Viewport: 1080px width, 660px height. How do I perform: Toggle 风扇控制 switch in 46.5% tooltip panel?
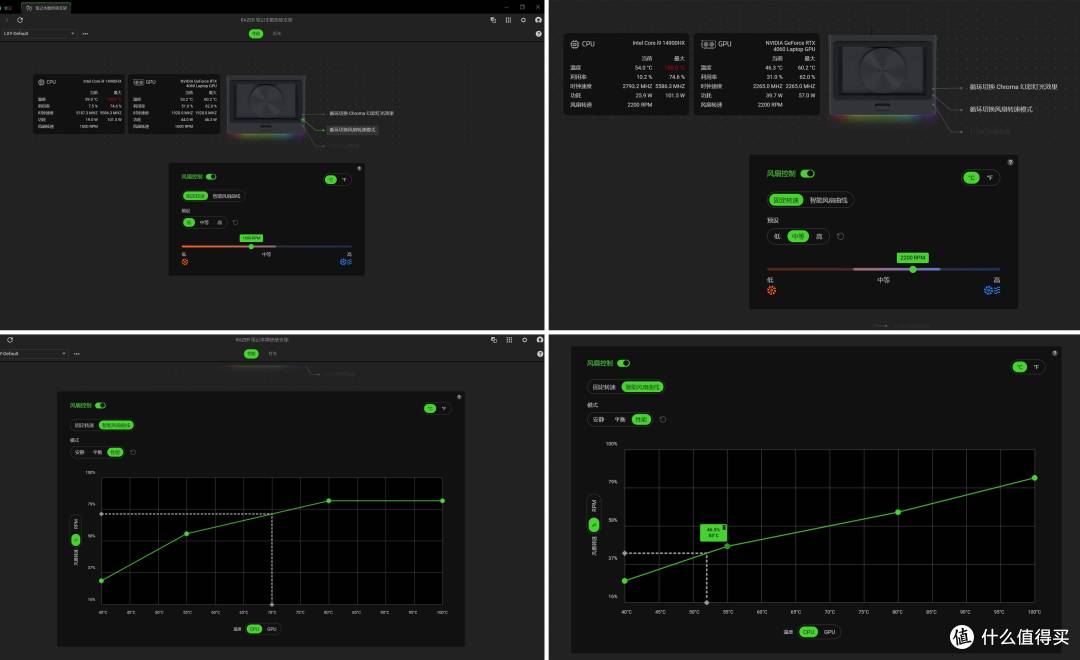(x=623, y=363)
